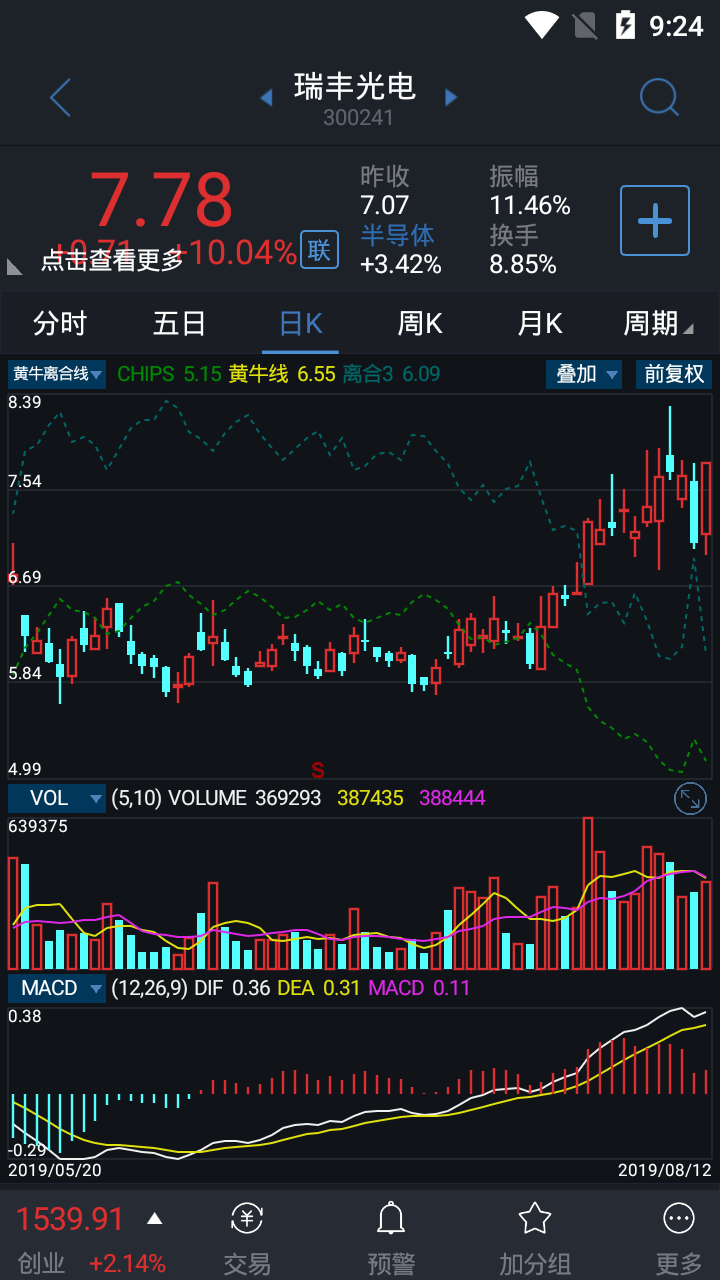Expand index bar with up triangle
Image resolution: width=720 pixels, height=1280 pixels.
[154, 1219]
